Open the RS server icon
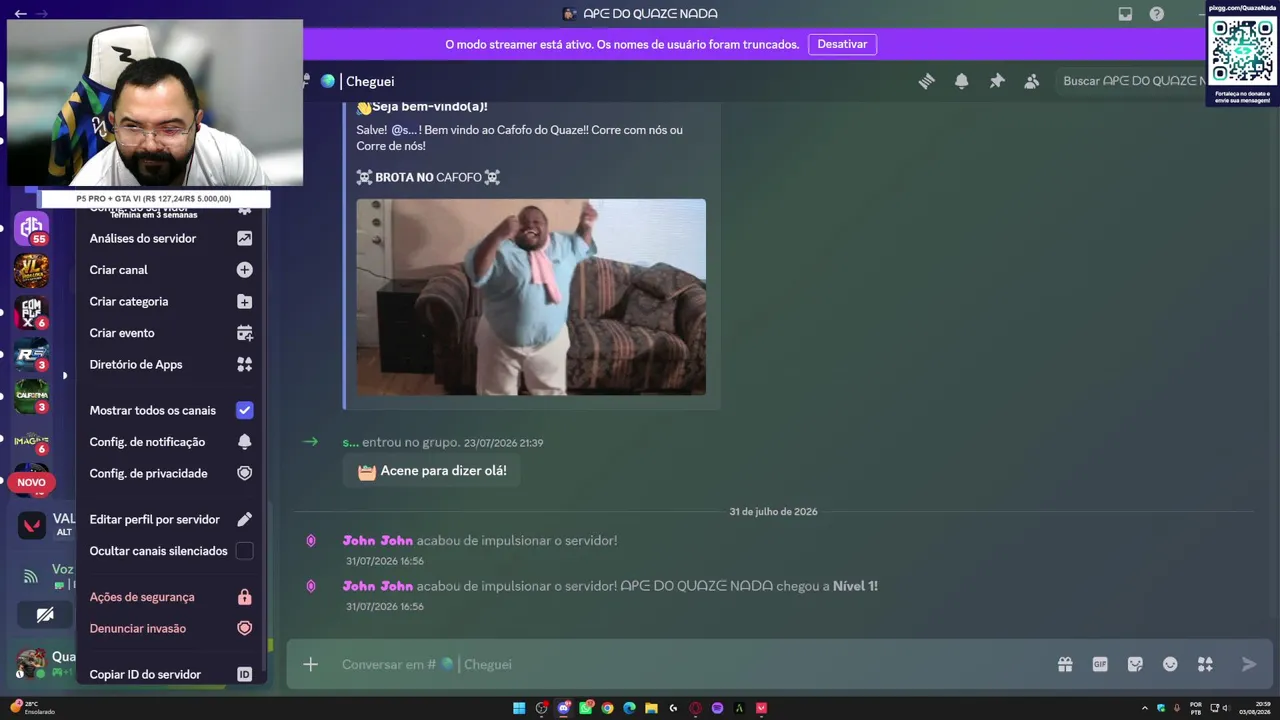 (x=31, y=354)
